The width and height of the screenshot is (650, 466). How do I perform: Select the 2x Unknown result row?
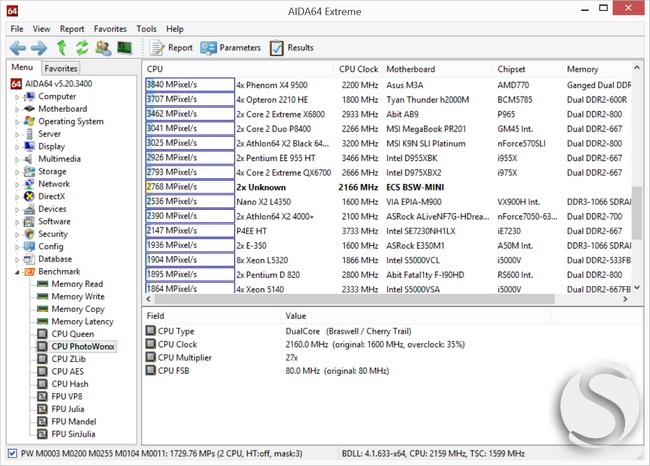(388, 187)
